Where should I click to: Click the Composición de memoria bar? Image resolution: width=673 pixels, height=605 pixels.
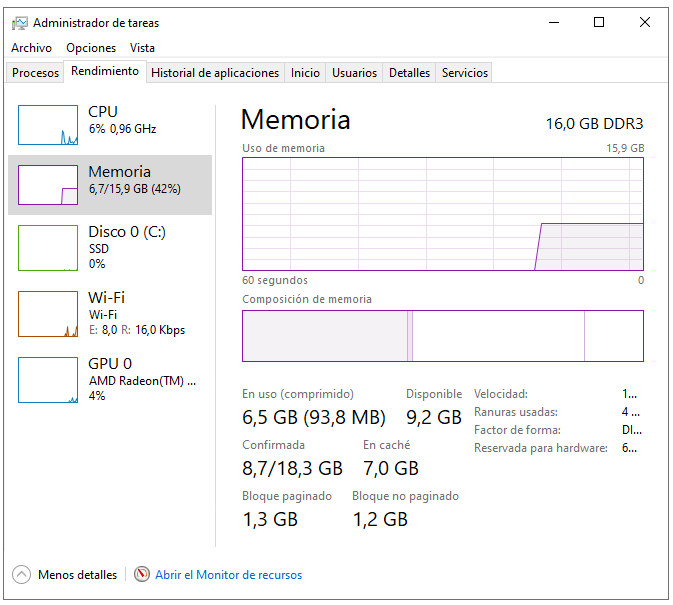tap(443, 336)
